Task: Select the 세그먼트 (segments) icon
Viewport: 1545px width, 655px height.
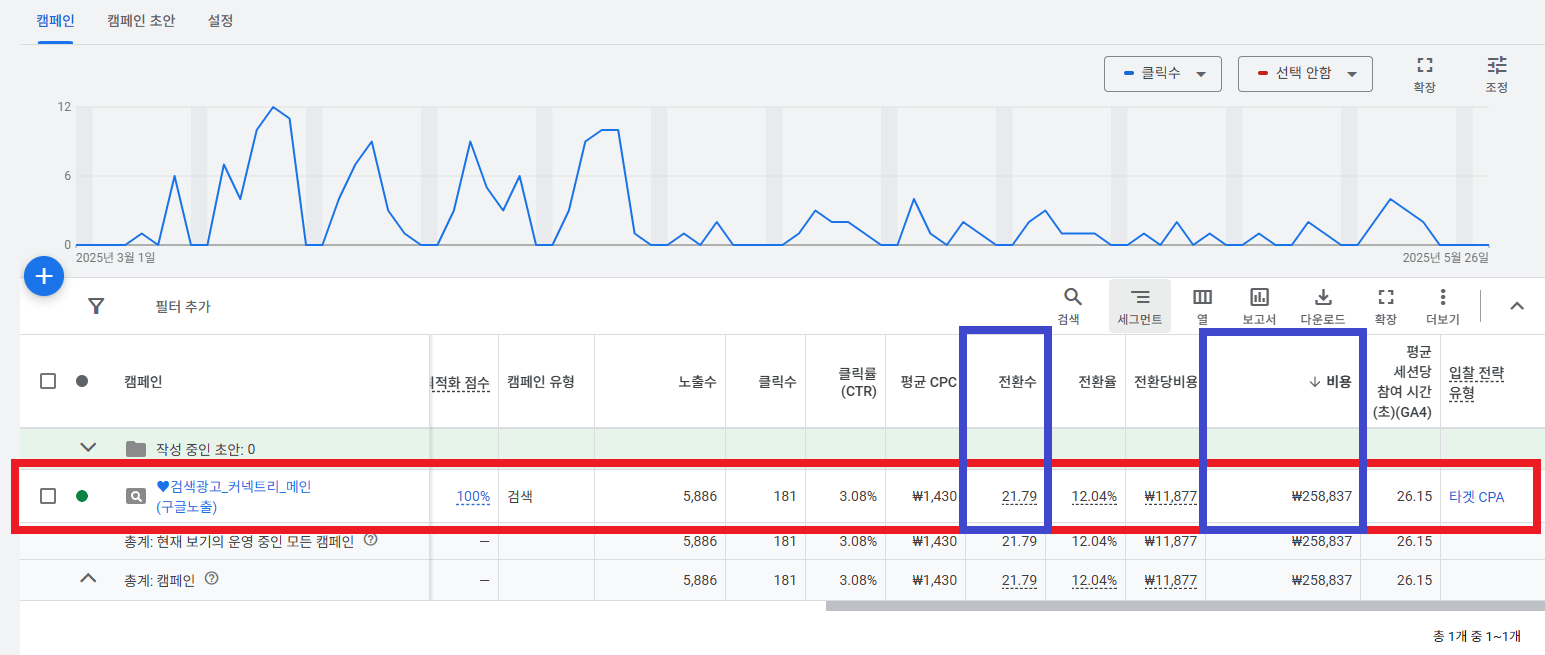Action: [x=1139, y=297]
